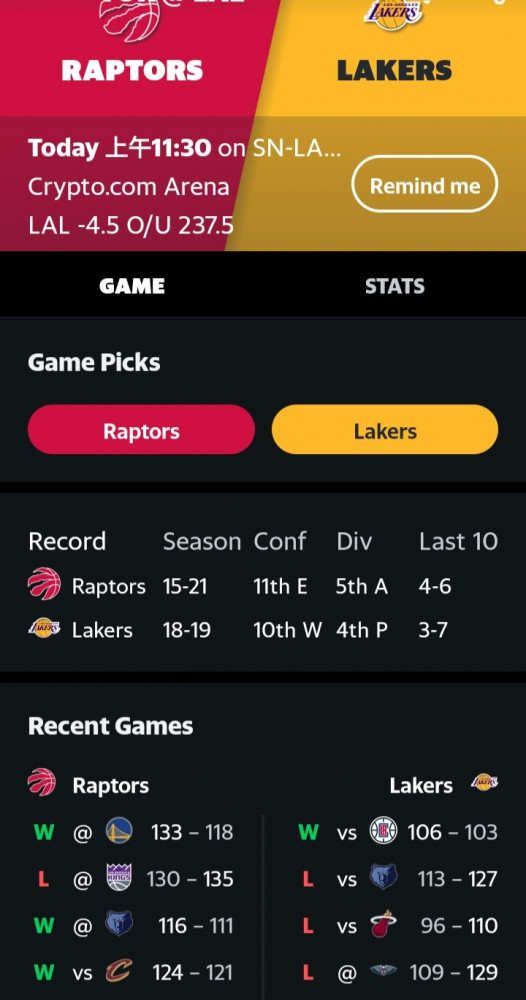The image size is (526, 1000).
Task: Open the Golden State Warriors logo in Recent Games
Action: 119,831
